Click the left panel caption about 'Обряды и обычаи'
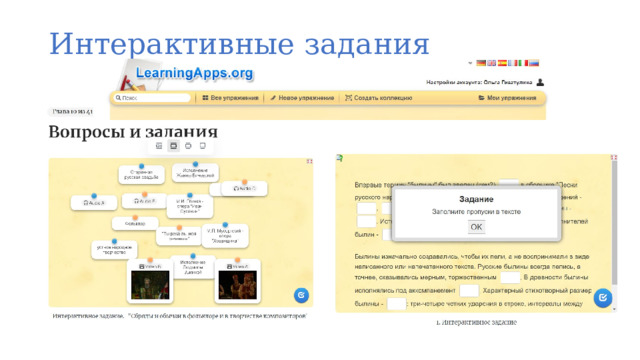The height and width of the screenshot is (360, 640). coord(180,316)
